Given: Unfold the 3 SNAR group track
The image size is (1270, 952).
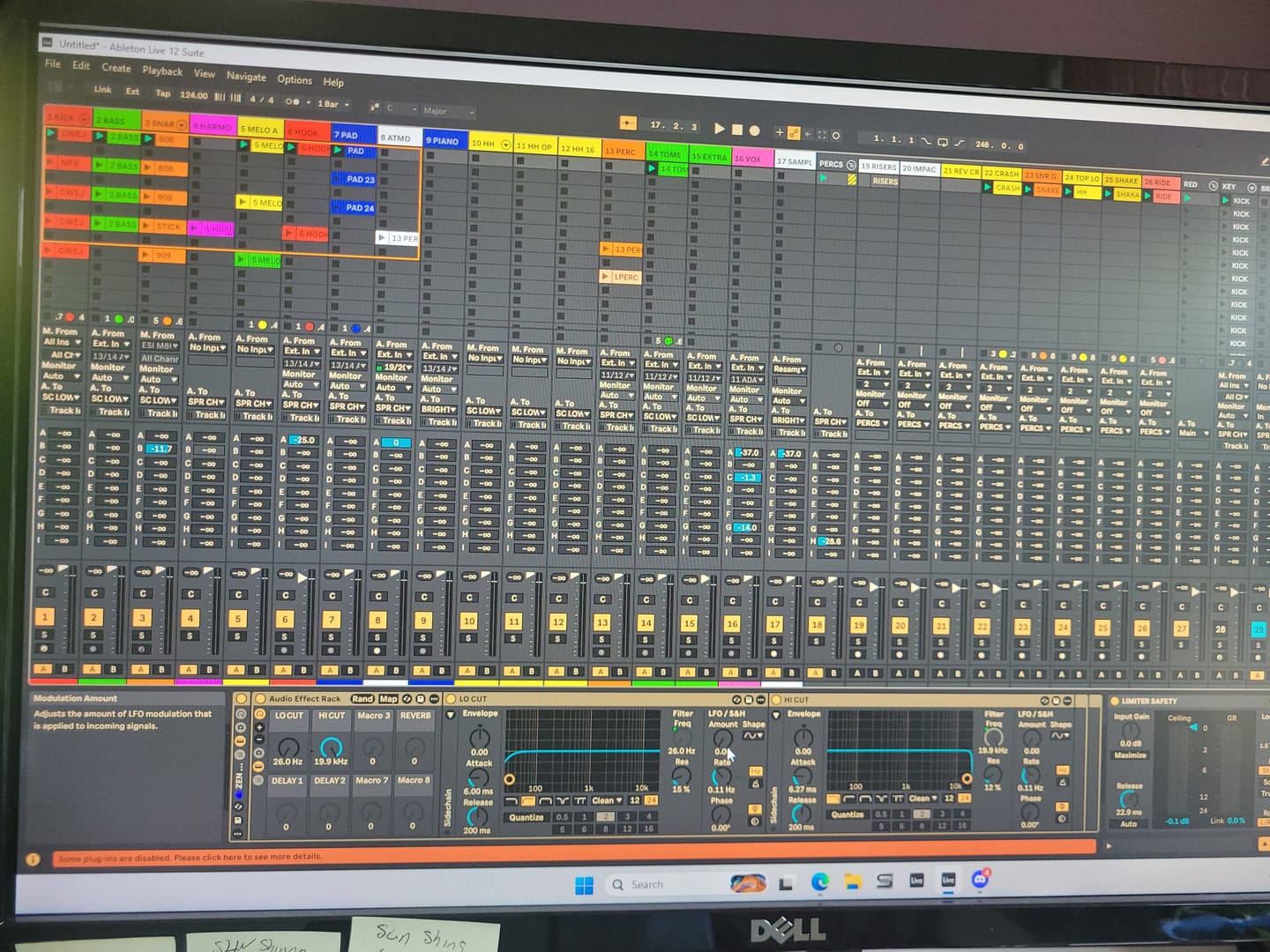Looking at the screenshot, I should coord(182,124).
